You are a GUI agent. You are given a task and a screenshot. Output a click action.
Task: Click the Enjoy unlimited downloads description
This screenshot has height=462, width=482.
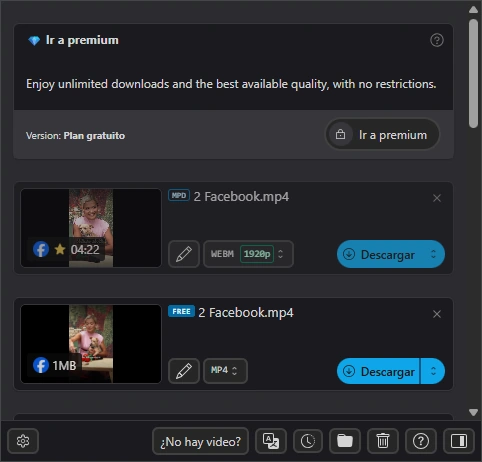coord(231,84)
